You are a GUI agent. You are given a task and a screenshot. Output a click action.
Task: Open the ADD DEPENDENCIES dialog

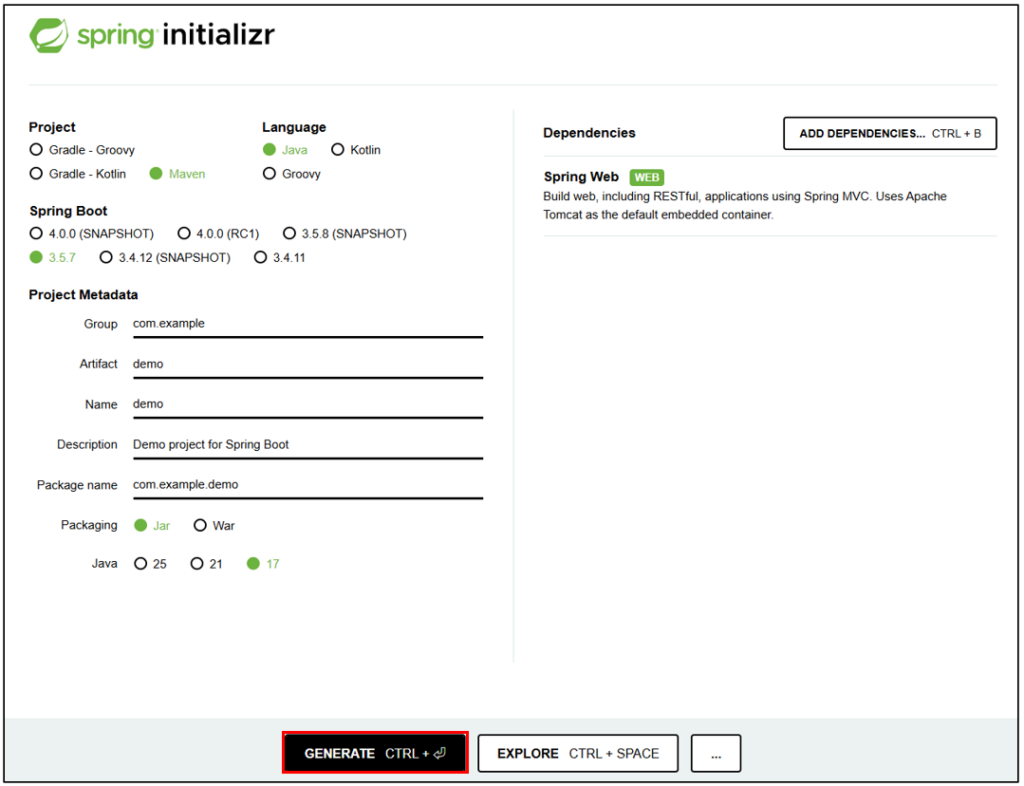[x=889, y=133]
